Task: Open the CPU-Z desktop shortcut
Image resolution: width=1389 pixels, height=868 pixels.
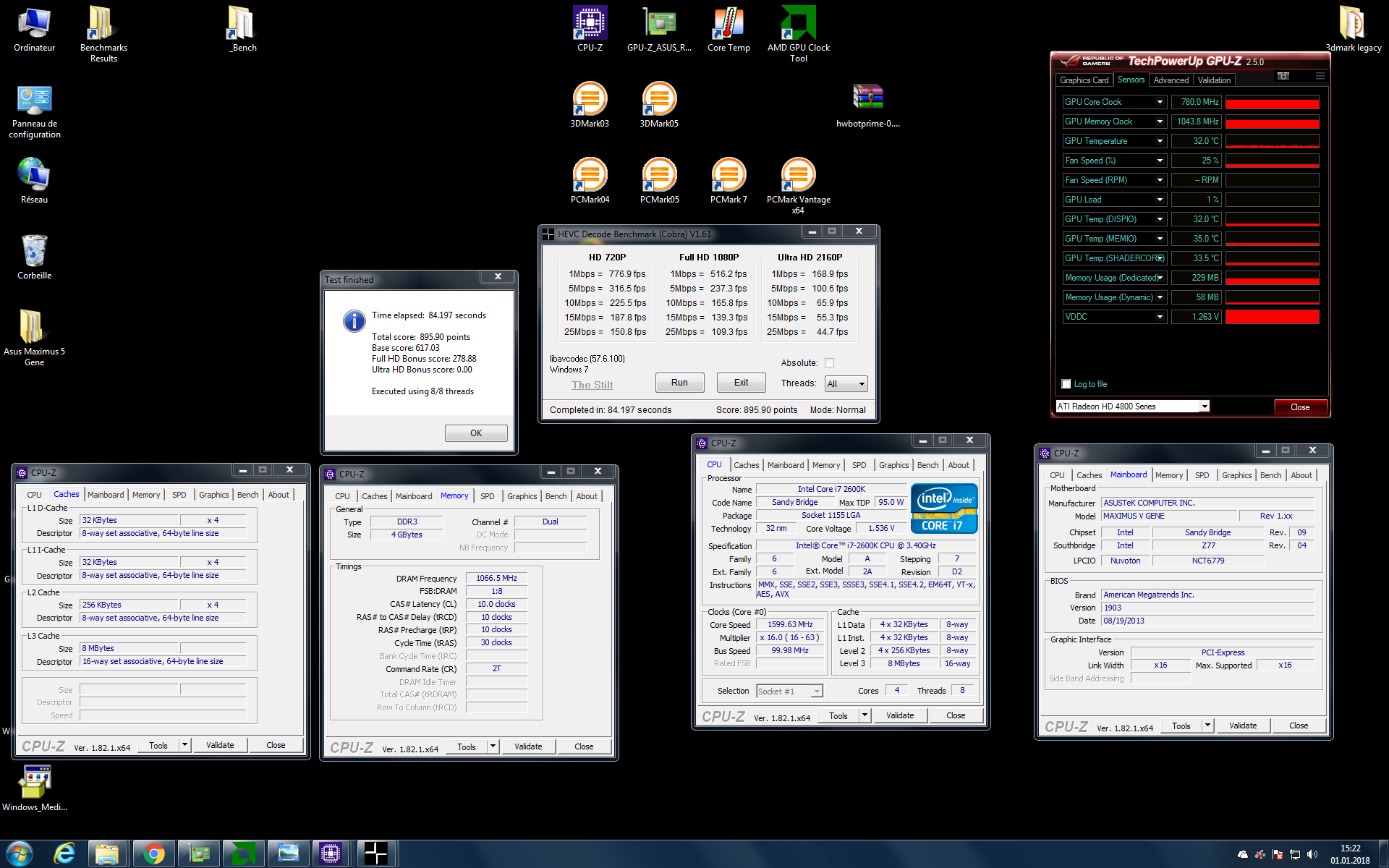Action: click(x=590, y=29)
